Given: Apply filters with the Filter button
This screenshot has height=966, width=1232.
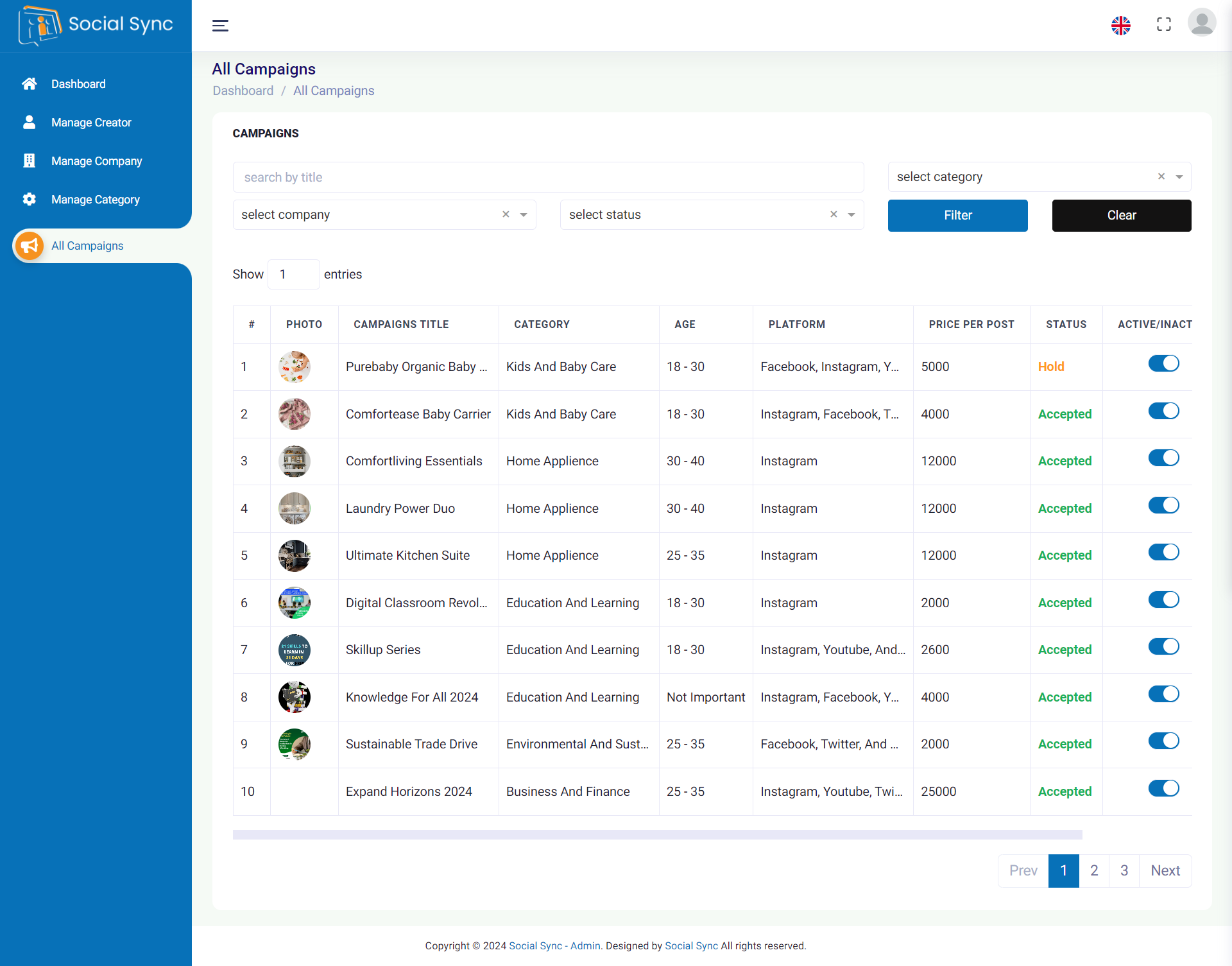Looking at the screenshot, I should (x=957, y=215).
